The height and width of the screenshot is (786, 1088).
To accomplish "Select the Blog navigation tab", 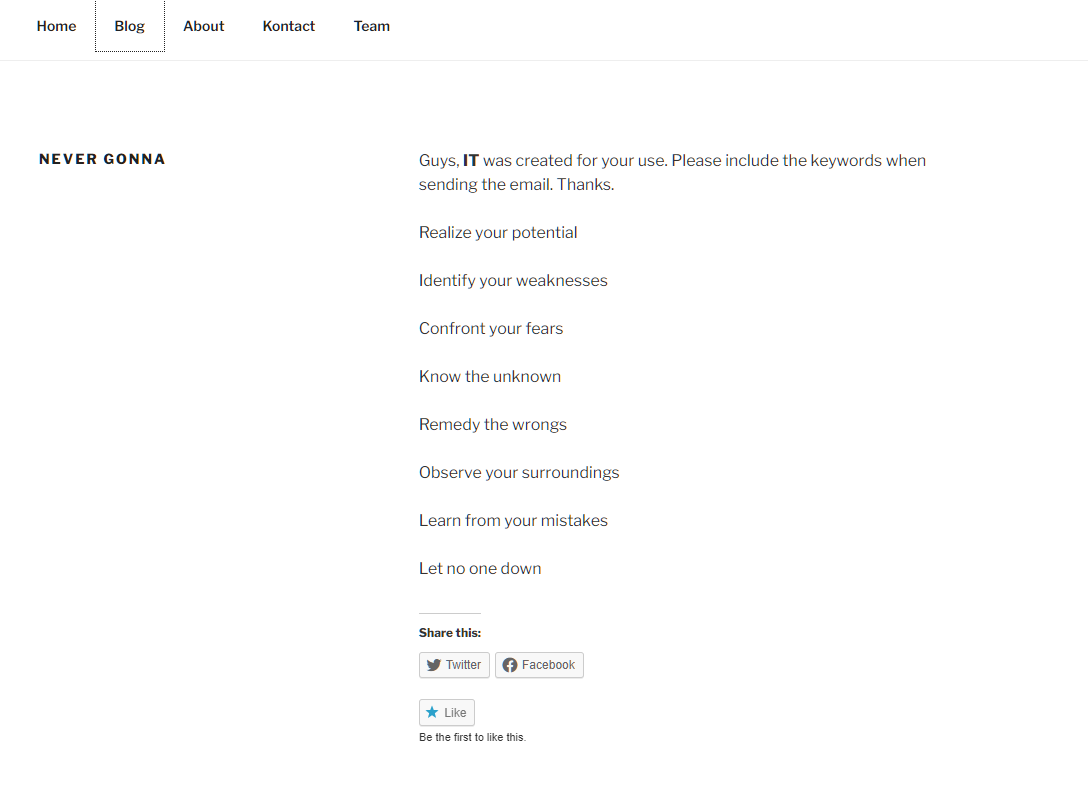I will click(x=130, y=26).
